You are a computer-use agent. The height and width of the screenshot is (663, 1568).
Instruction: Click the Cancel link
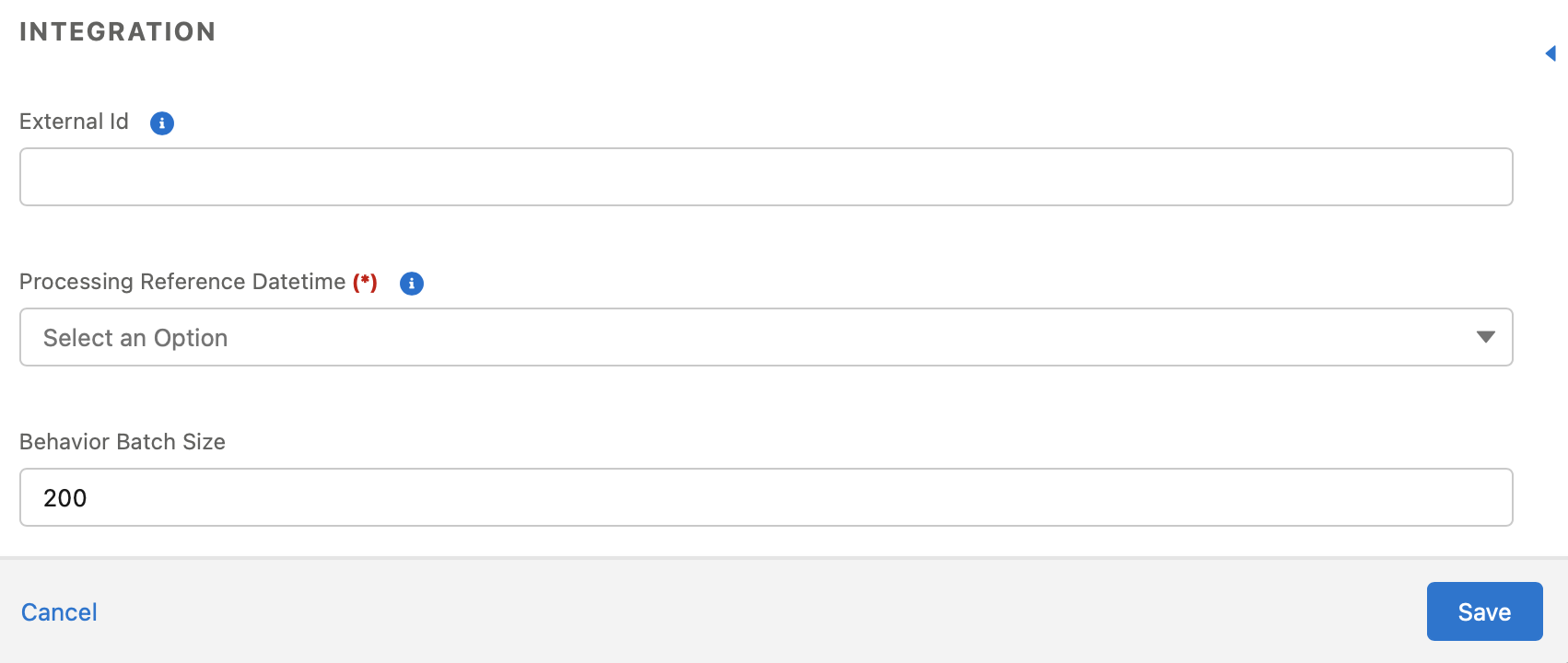[59, 612]
